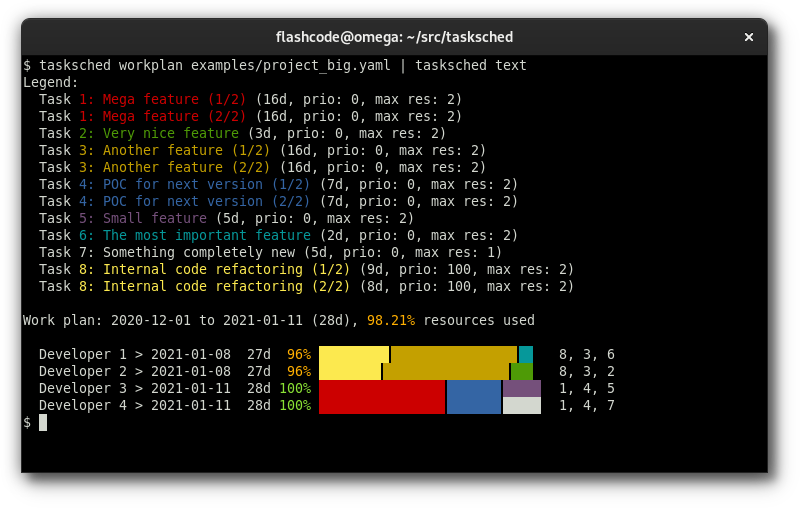The width and height of the screenshot is (800, 508).
Task: Click the red bar in Developer 4 row
Action: [x=382, y=405]
